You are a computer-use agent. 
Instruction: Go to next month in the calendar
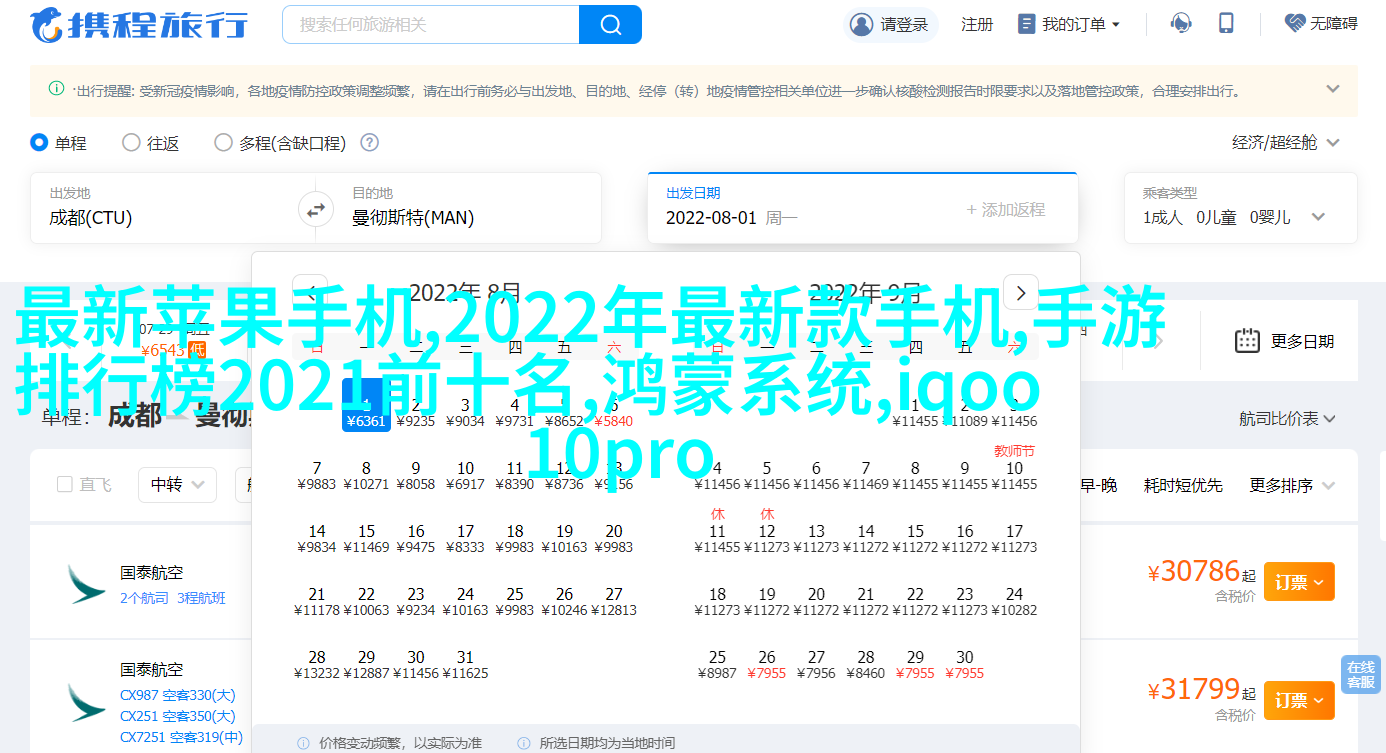[x=1020, y=294]
